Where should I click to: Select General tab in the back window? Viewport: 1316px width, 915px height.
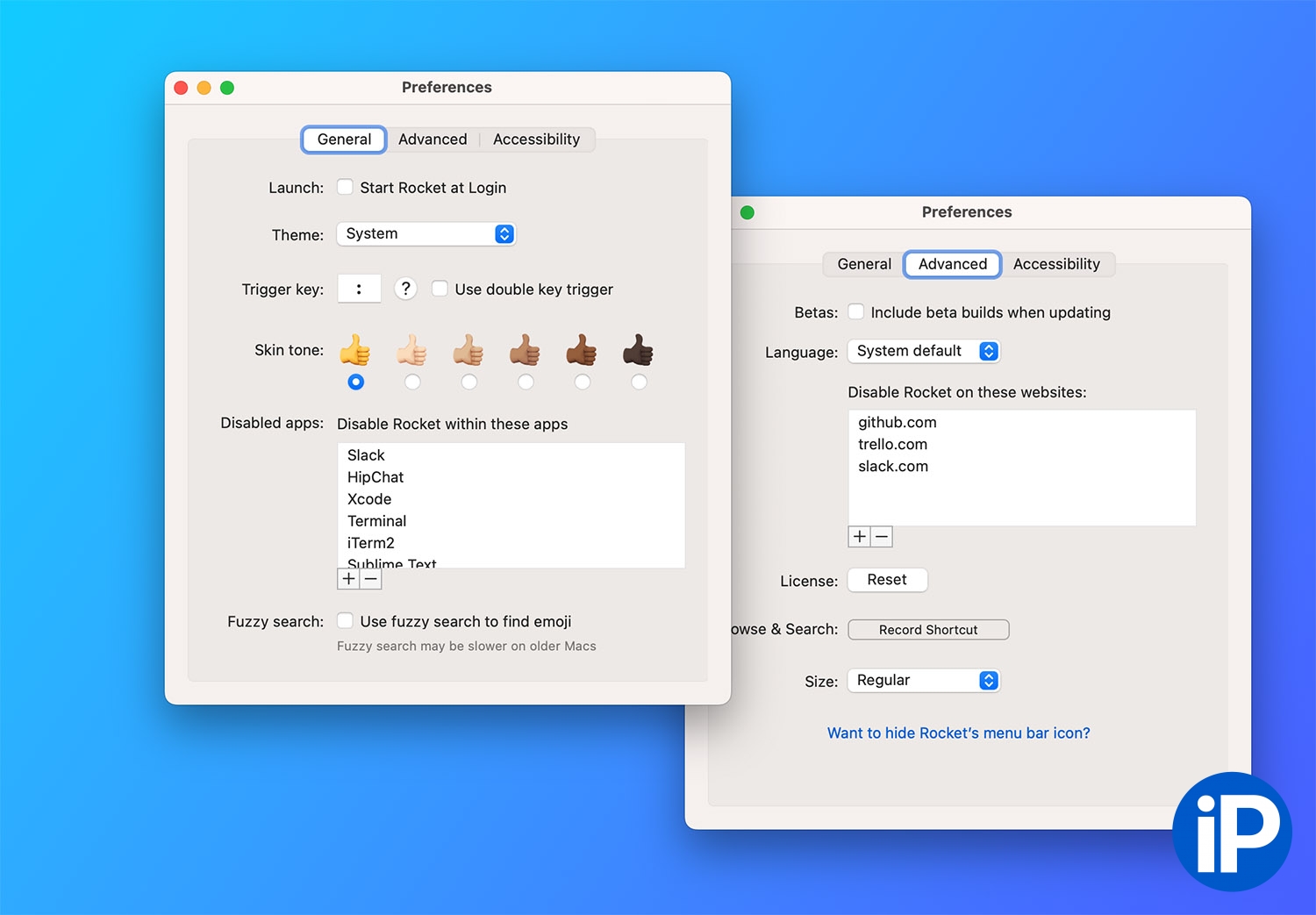[x=864, y=264]
